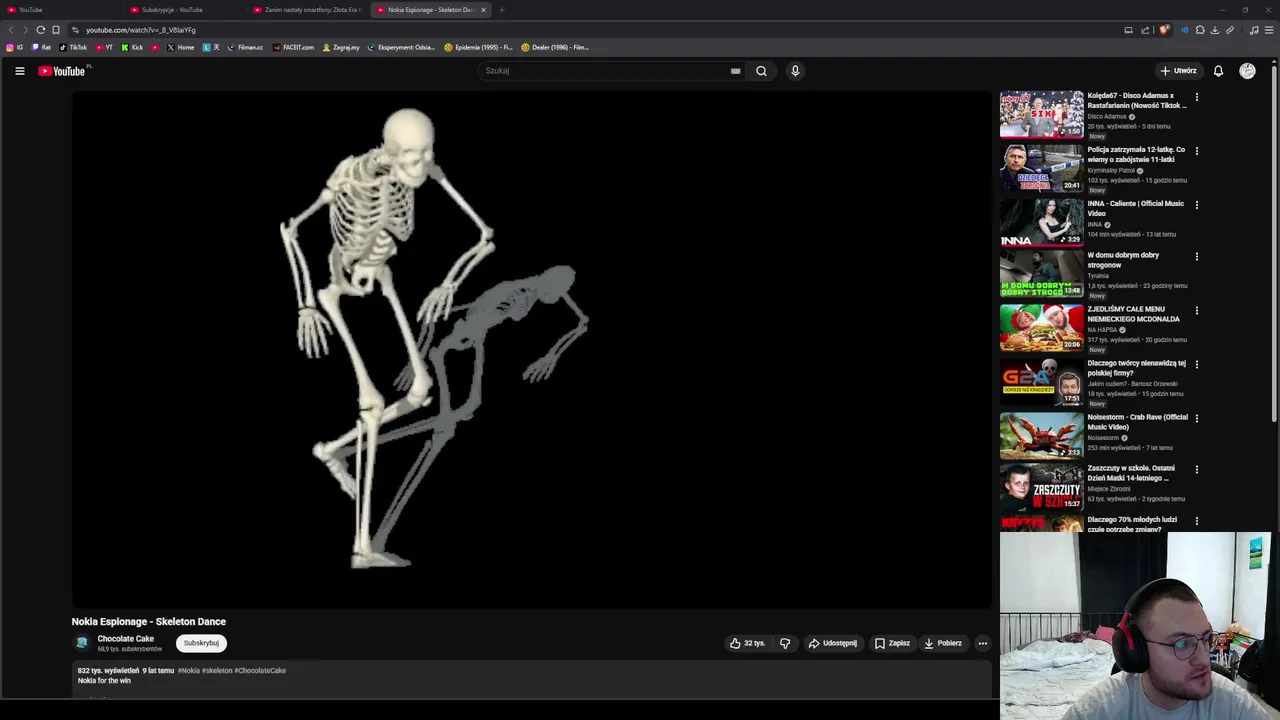Like the video with 32 tys. thumbs up
The image size is (1280, 720).
(x=747, y=643)
